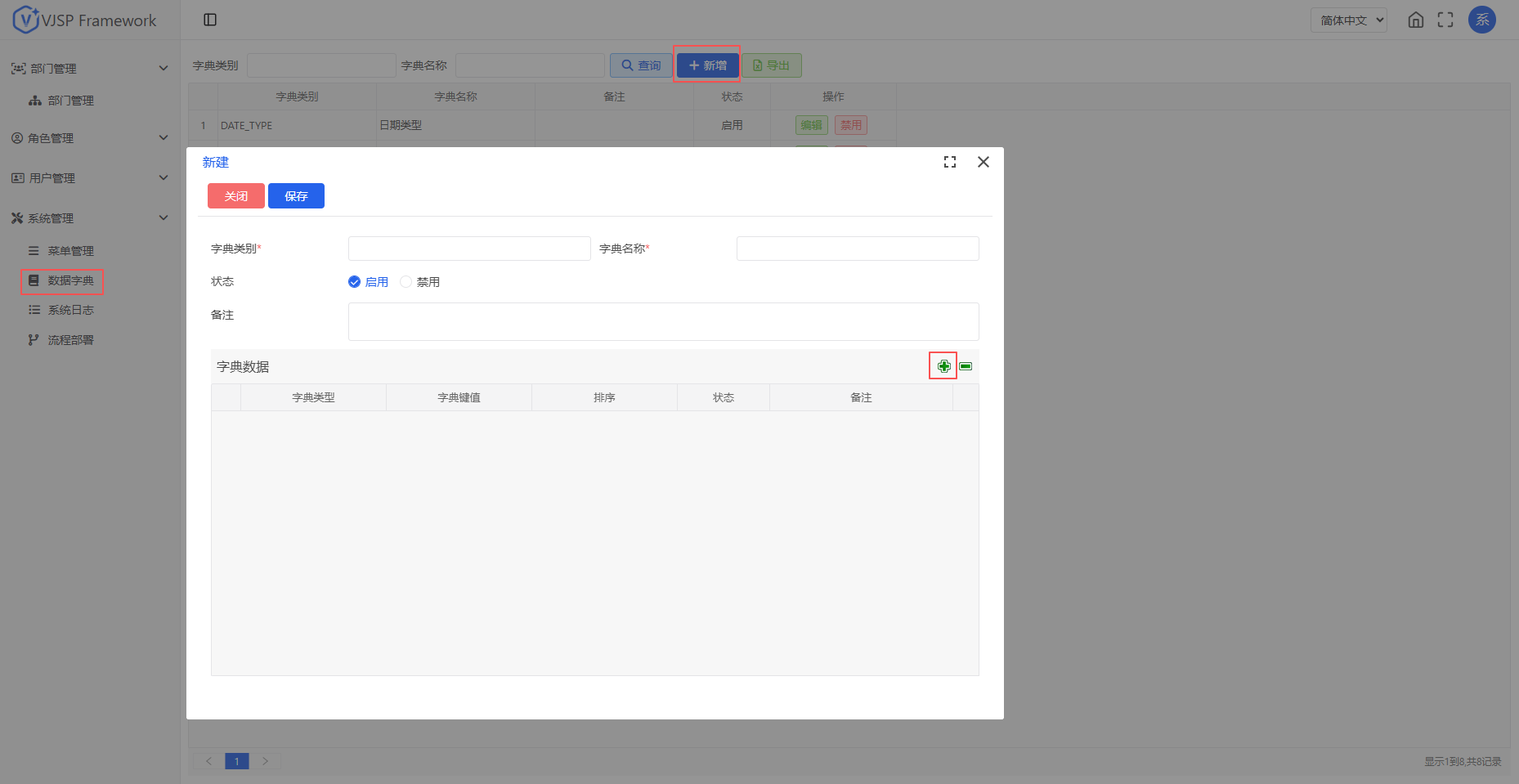Click the blue 保存 button

pos(296,196)
